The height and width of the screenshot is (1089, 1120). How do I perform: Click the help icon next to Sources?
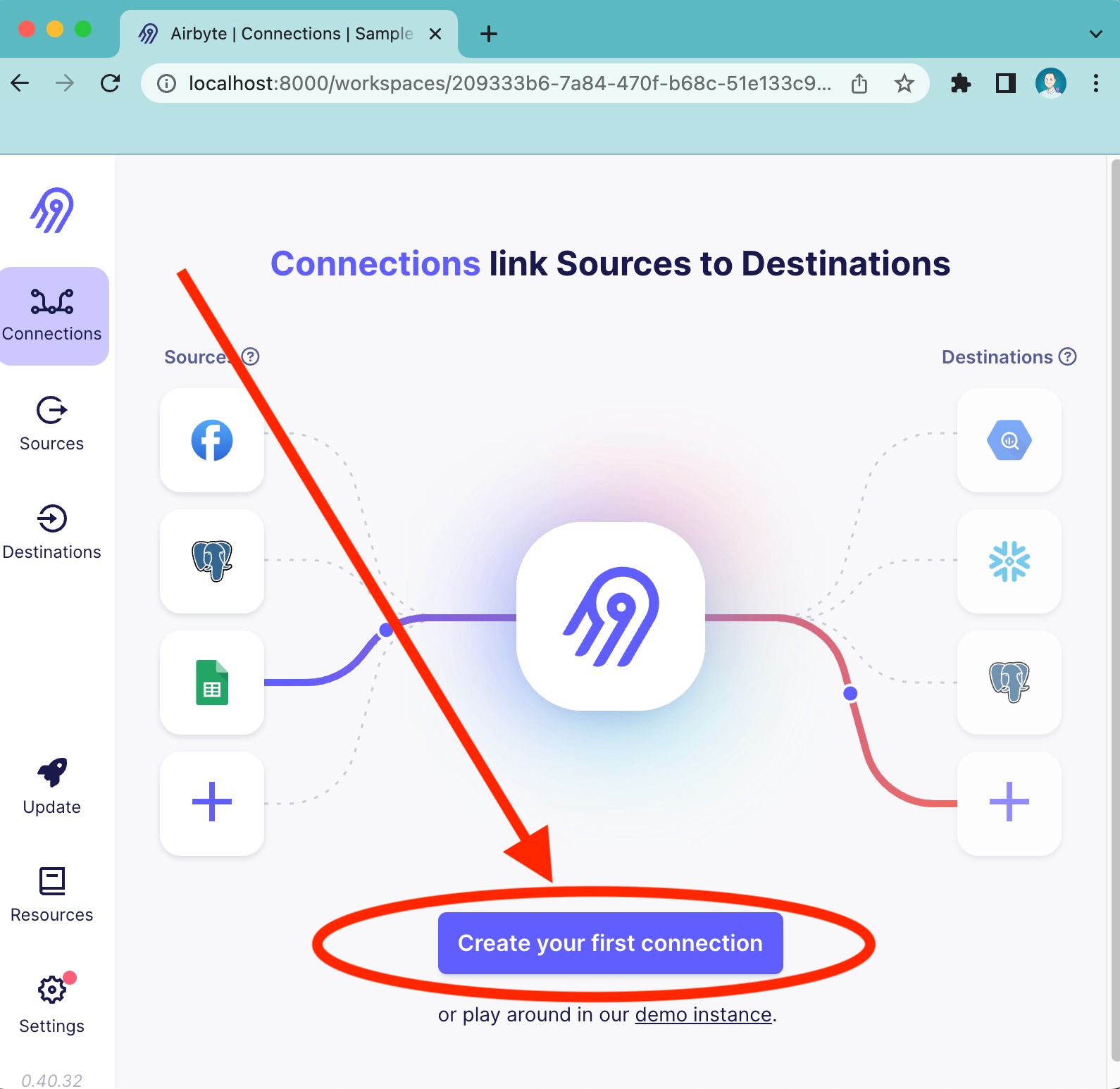coord(251,356)
